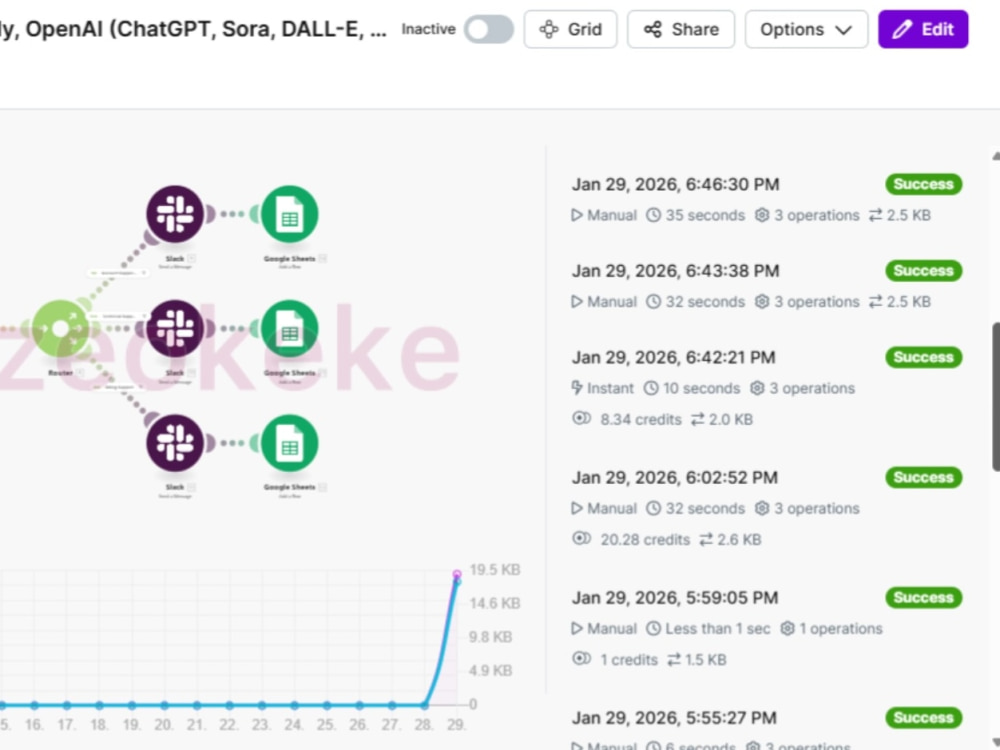Select the bottom-branch Slack module
The image size is (1000, 750).
coord(175,443)
